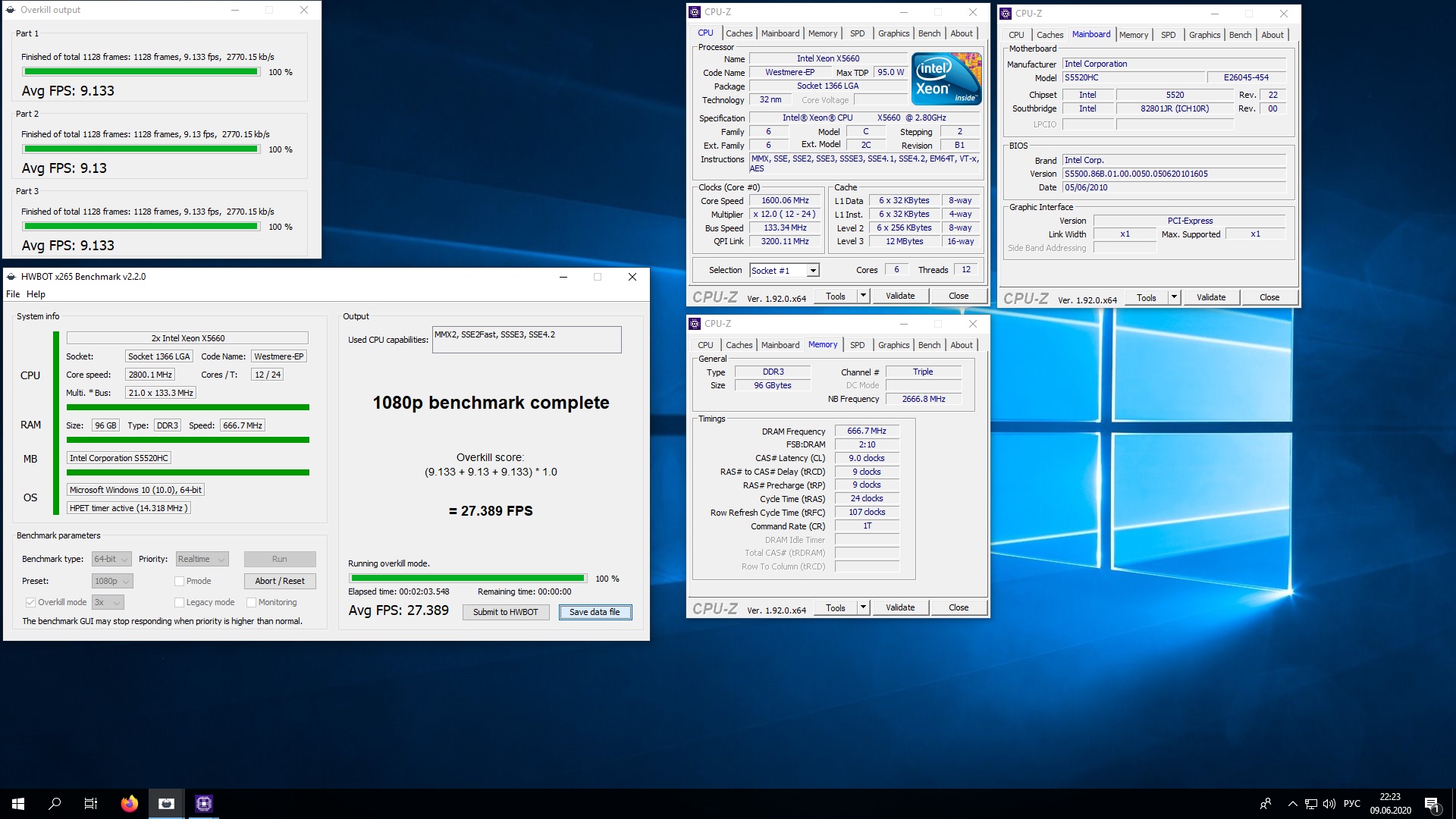Open volume control tray icon
This screenshot has height=819, width=1456.
[x=1329, y=804]
